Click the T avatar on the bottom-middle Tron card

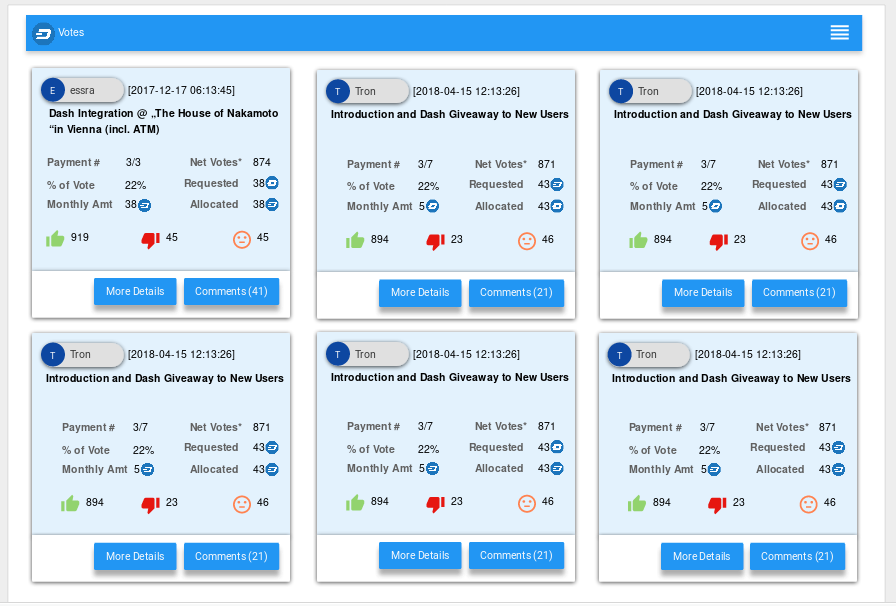(338, 354)
